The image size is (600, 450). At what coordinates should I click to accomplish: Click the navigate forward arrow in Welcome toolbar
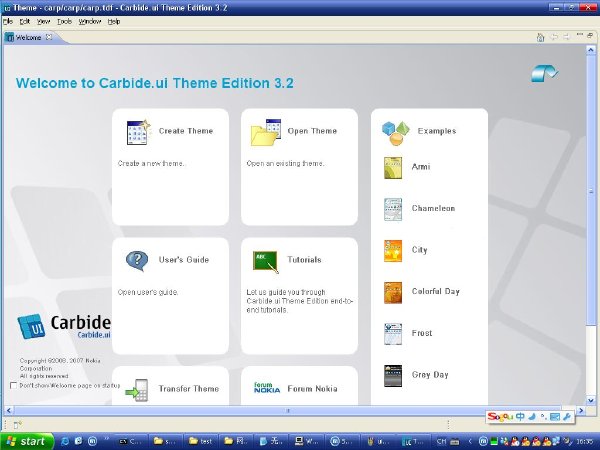click(567, 37)
